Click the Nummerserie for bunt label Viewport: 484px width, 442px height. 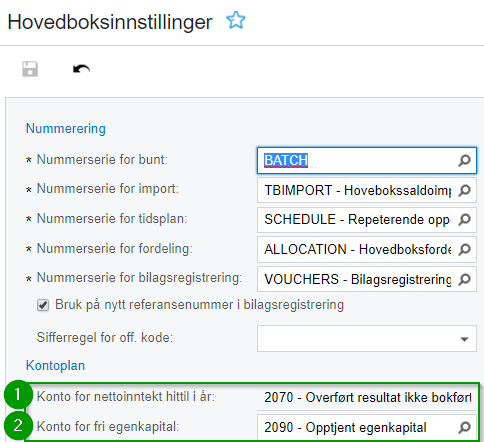click(102, 159)
